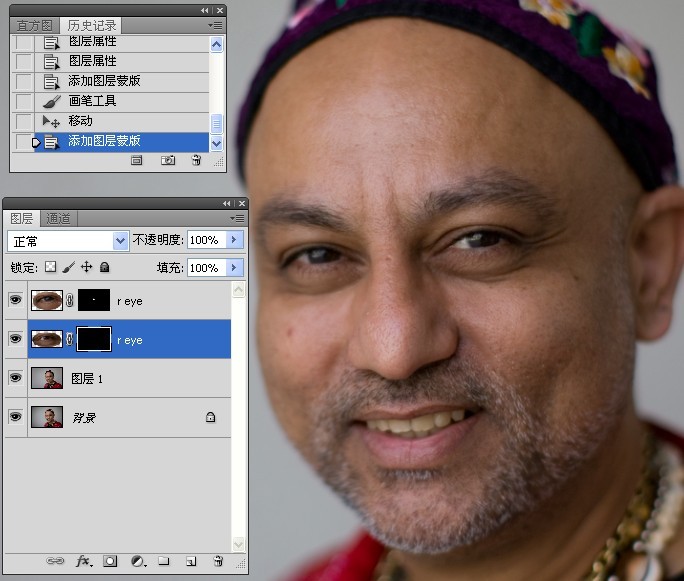Screen dimensions: 684x581
Task: Set history brush source for first 添加图层蒙版
Action: coord(24,81)
